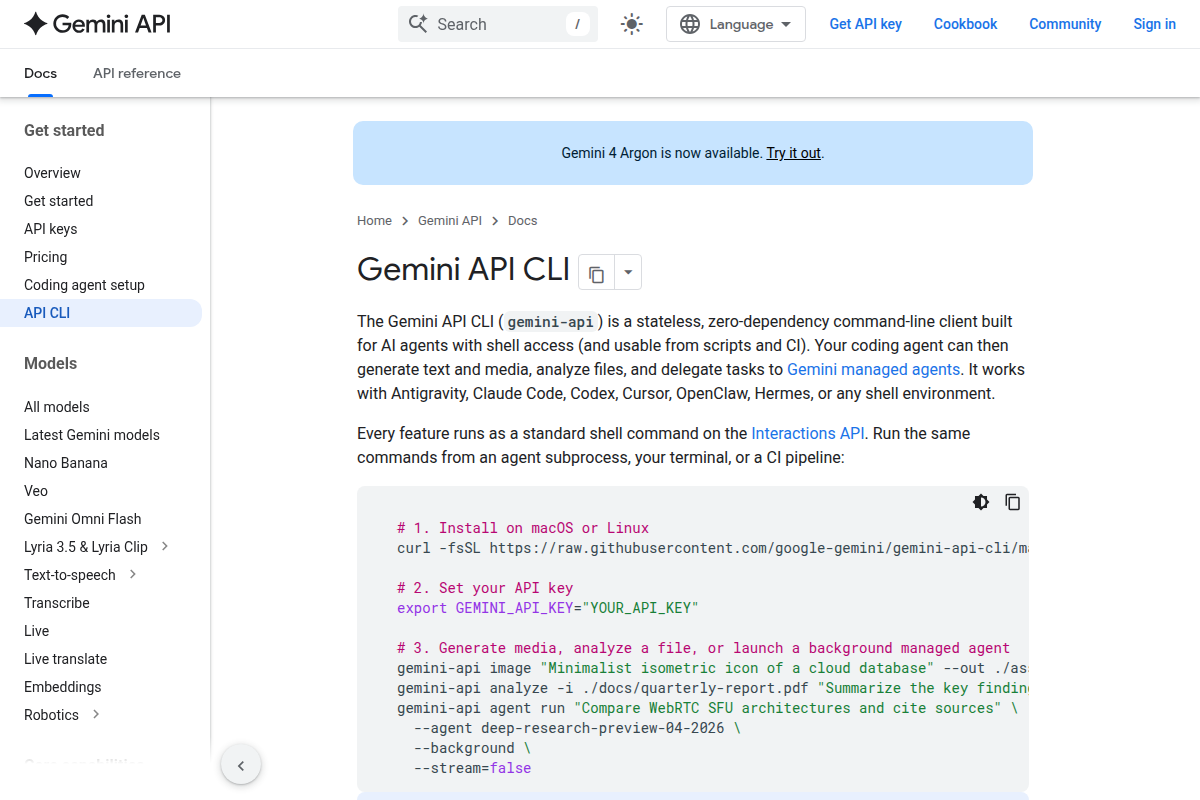This screenshot has width=1200, height=800.
Task: Open Gemini managed agents link
Action: coord(874,369)
